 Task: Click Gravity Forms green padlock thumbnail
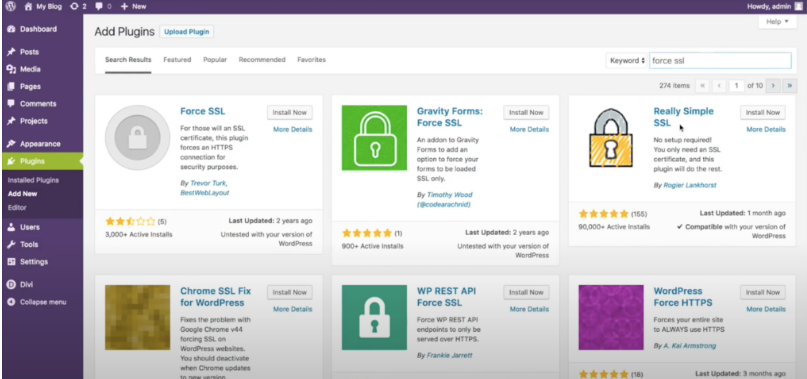pyautogui.click(x=374, y=137)
